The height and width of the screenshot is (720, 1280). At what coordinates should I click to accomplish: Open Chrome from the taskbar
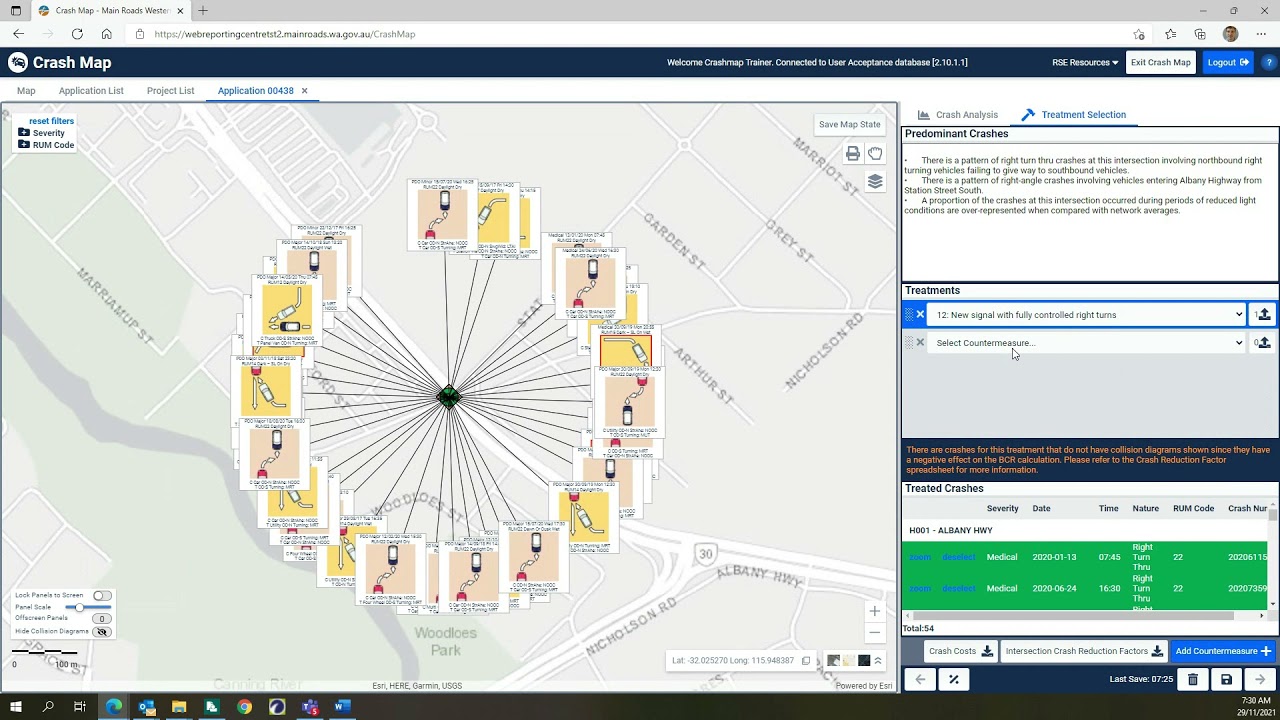click(x=244, y=707)
